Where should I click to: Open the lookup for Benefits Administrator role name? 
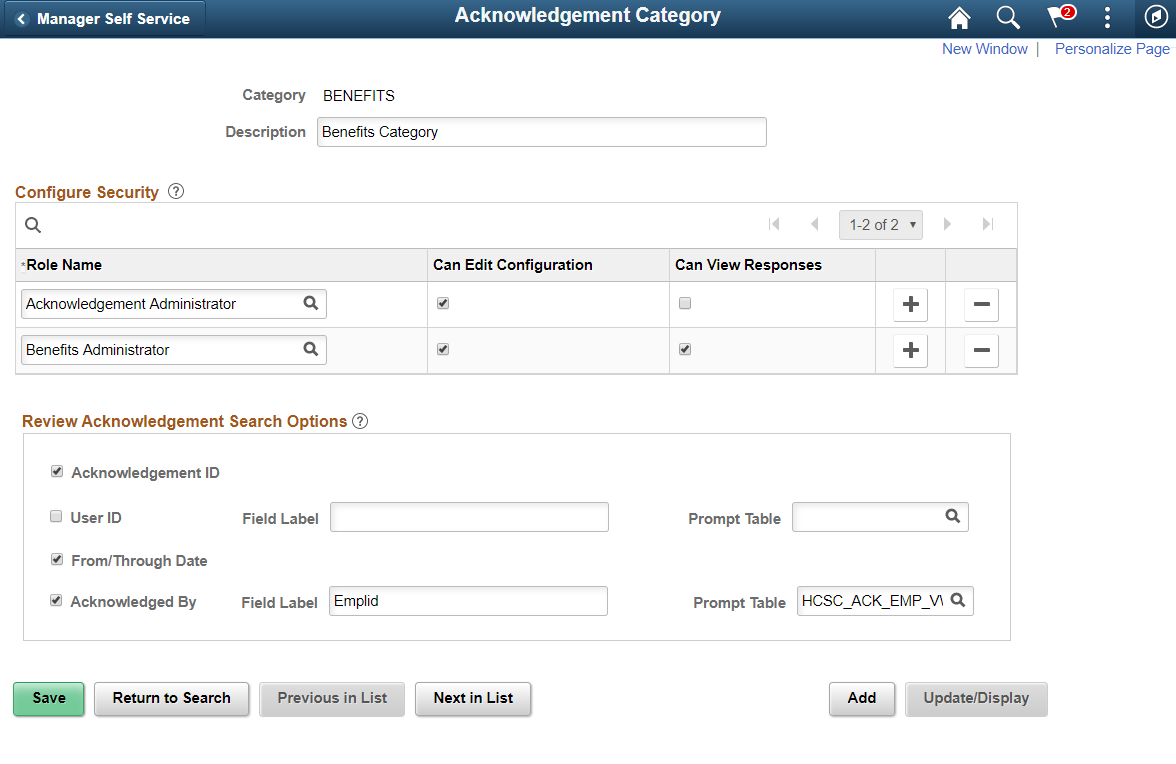coord(311,350)
